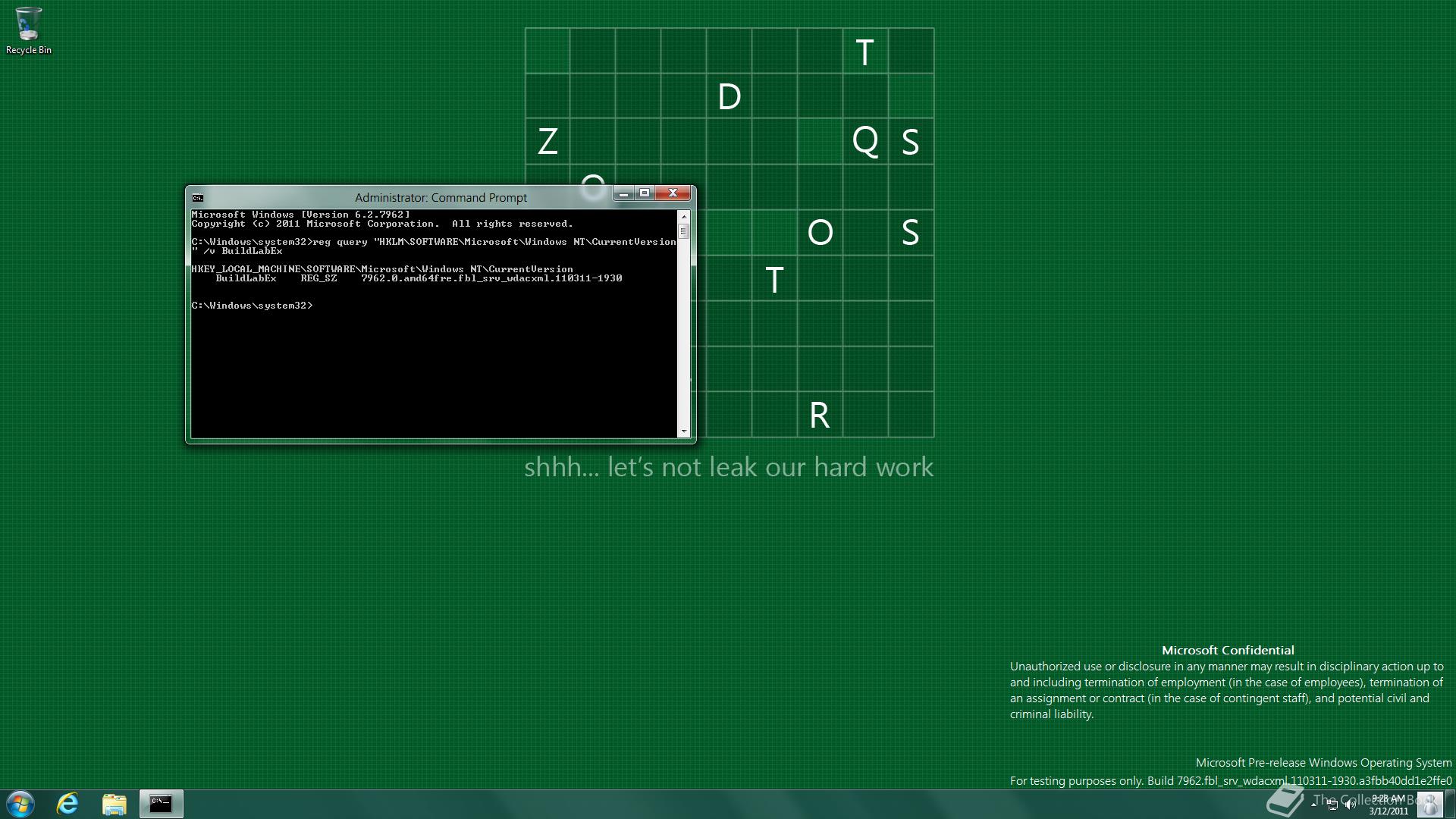Open the volume control tray icon

1351,805
